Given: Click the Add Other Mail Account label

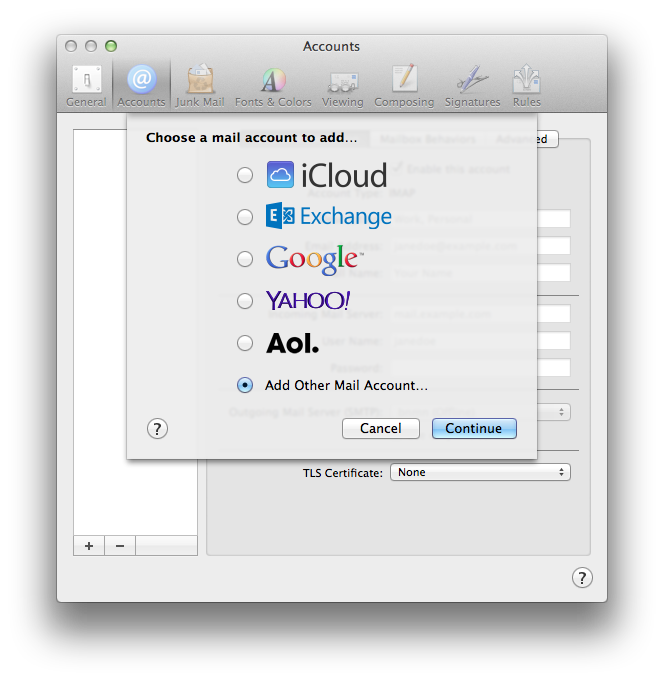Looking at the screenshot, I should pos(346,385).
